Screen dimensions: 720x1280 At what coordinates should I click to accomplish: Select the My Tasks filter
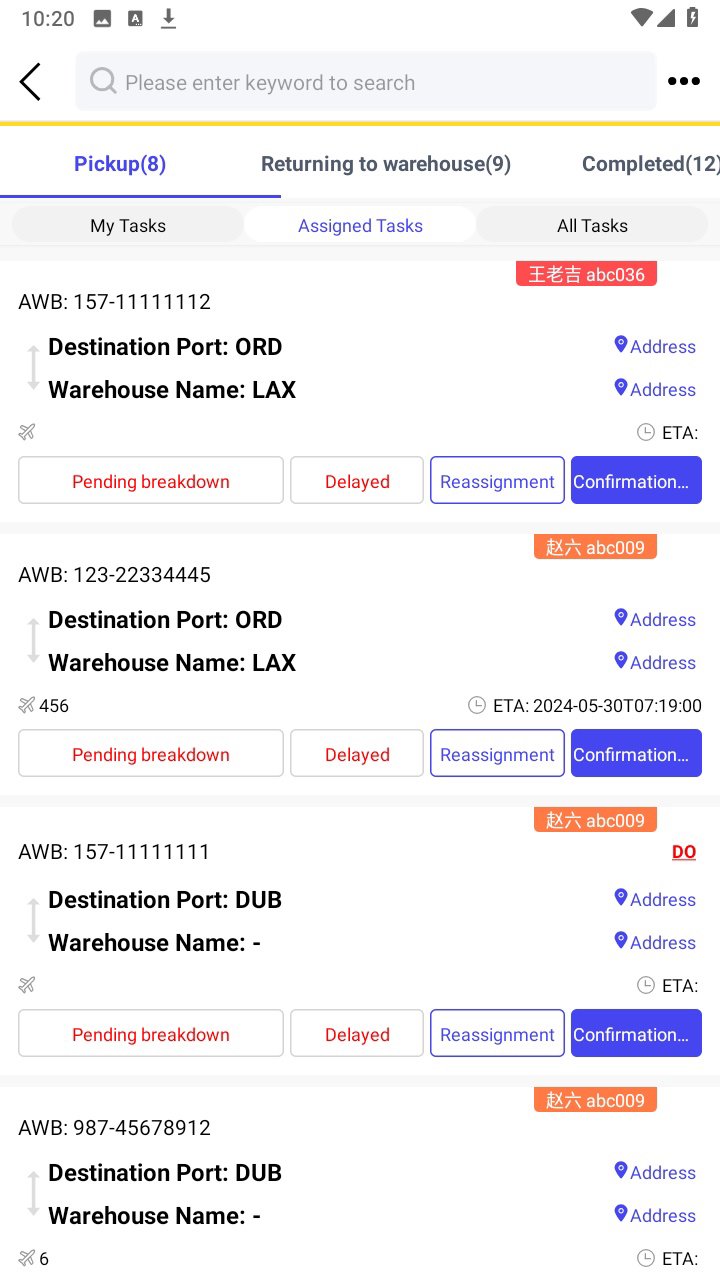(x=128, y=225)
